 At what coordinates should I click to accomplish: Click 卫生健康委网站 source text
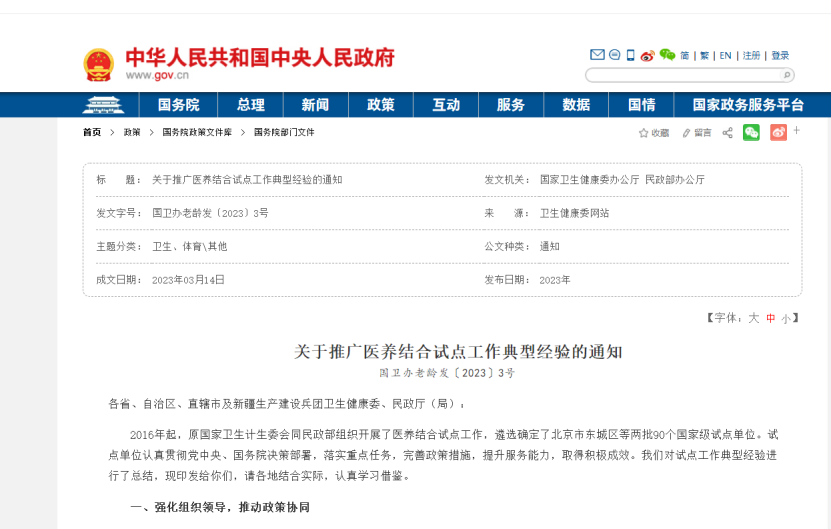(x=574, y=213)
